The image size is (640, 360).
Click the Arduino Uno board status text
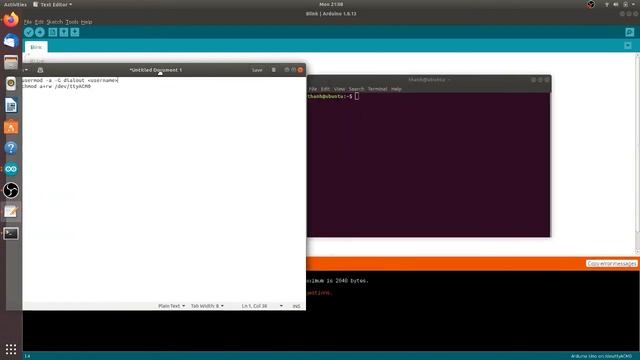(601, 356)
